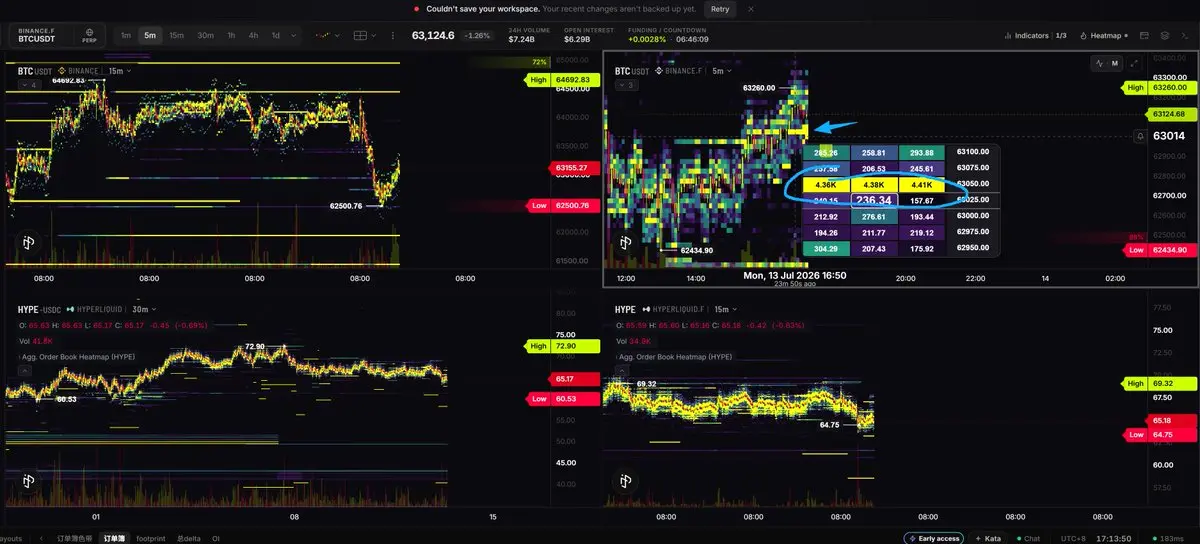
Task: Click the PERP globe market icon
Action: [91, 35]
